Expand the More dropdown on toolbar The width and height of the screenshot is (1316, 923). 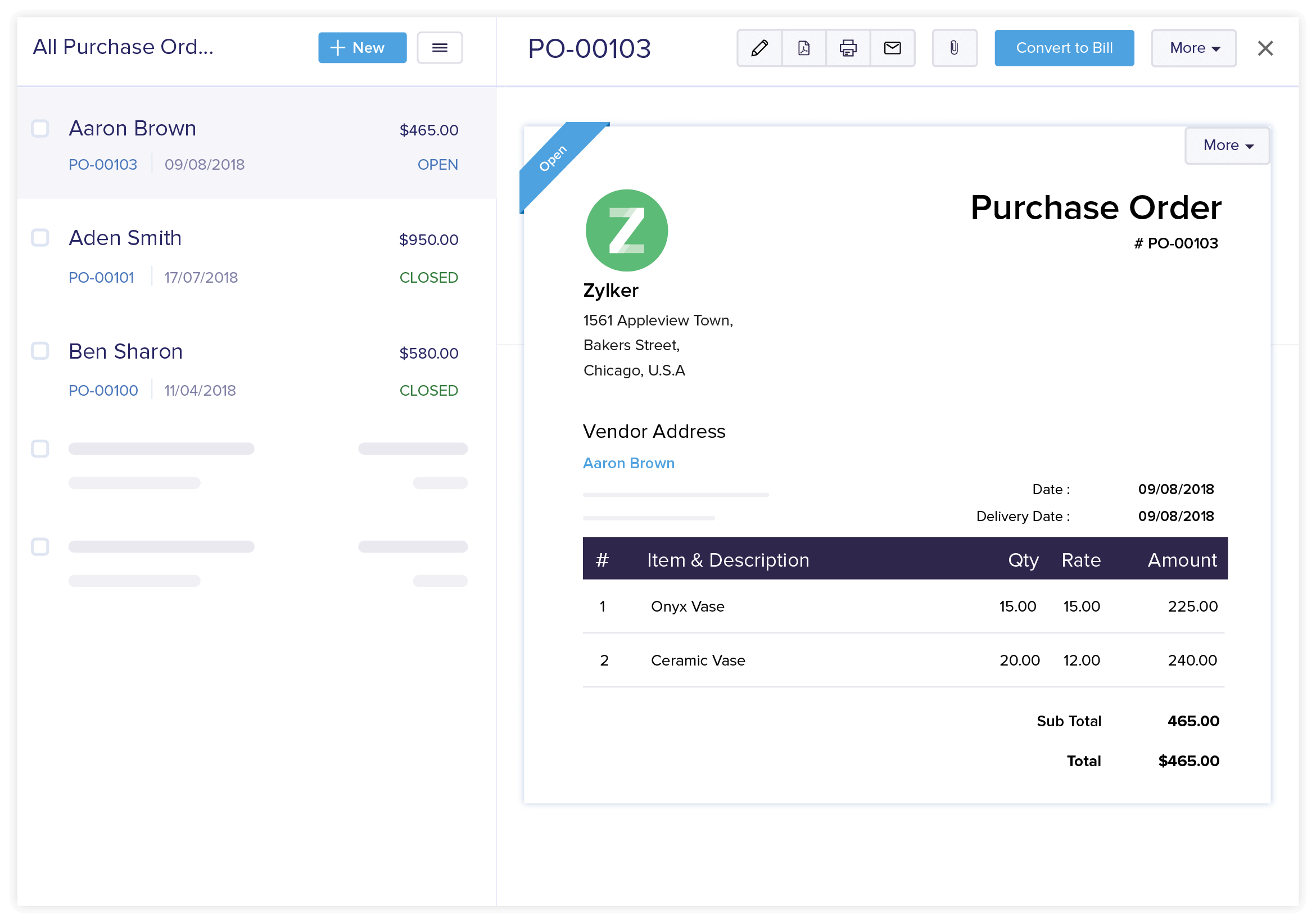[1192, 47]
